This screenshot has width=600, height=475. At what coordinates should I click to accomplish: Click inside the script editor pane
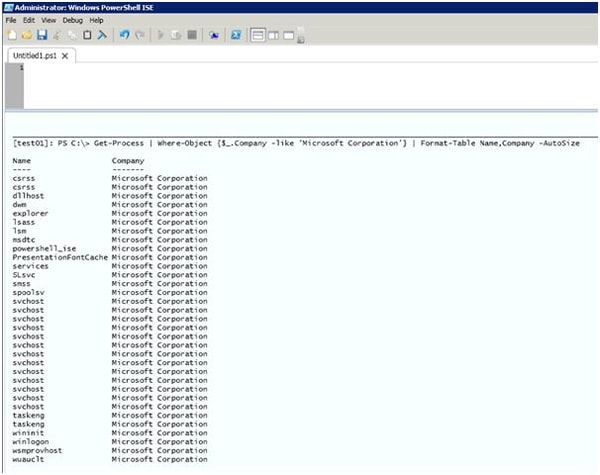310,86
